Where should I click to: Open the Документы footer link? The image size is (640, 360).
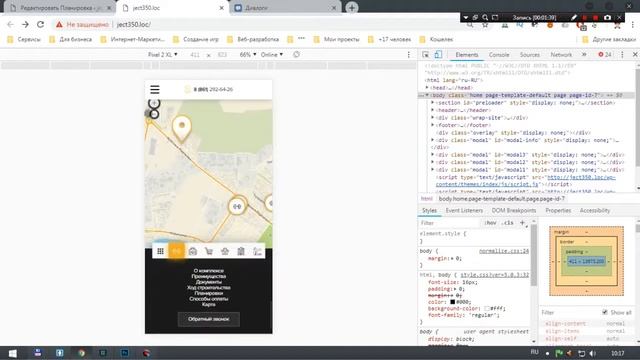click(209, 282)
